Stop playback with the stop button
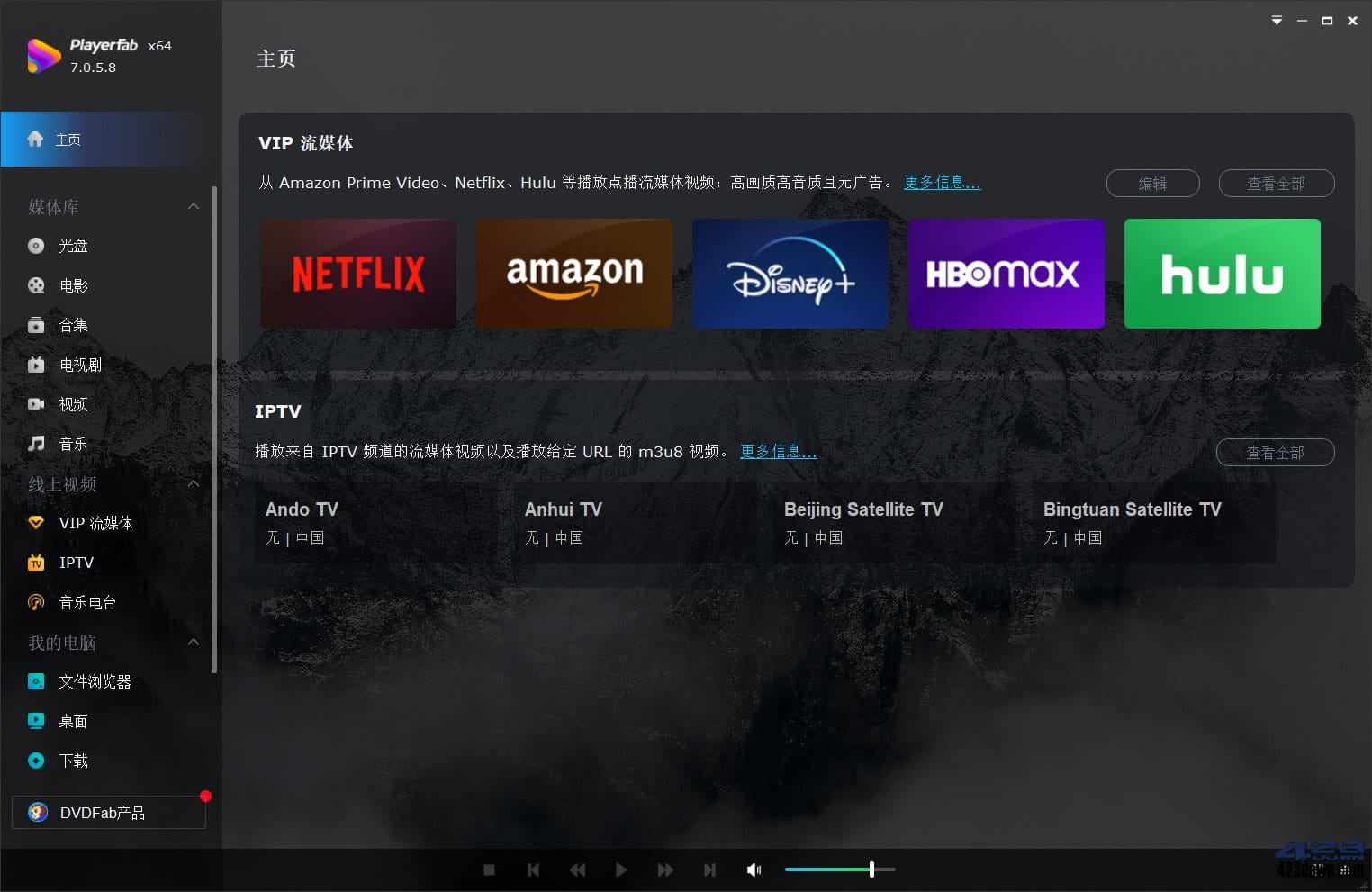 click(x=490, y=869)
